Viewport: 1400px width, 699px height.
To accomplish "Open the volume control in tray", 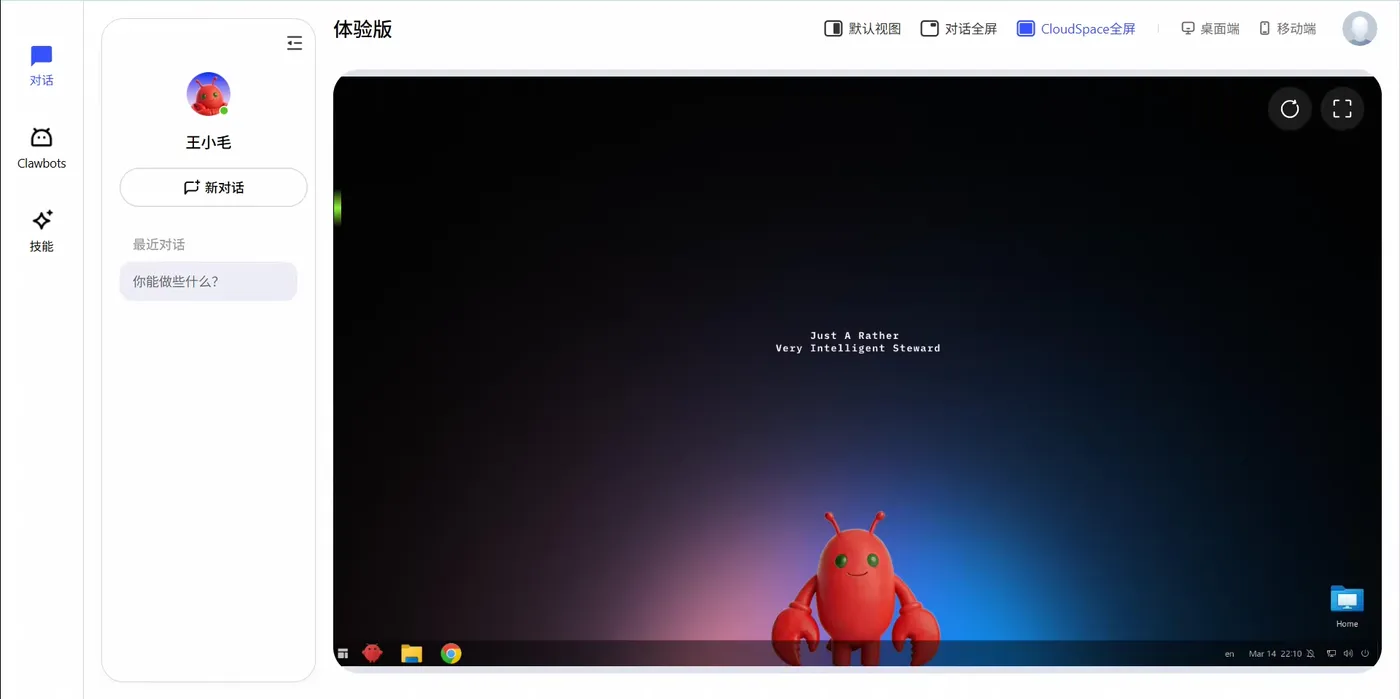I will pos(1348,654).
